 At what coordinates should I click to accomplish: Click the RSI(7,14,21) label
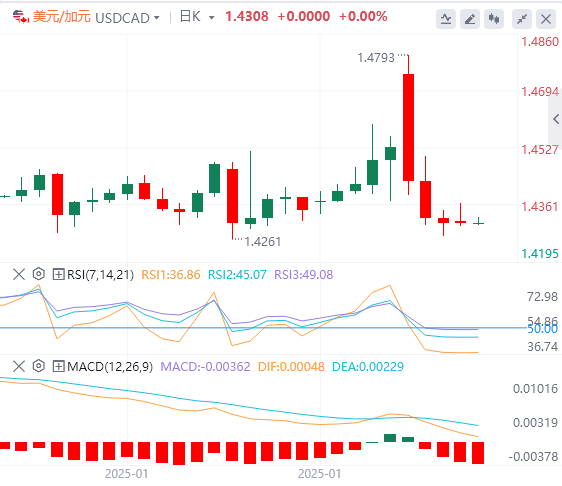tap(100, 275)
